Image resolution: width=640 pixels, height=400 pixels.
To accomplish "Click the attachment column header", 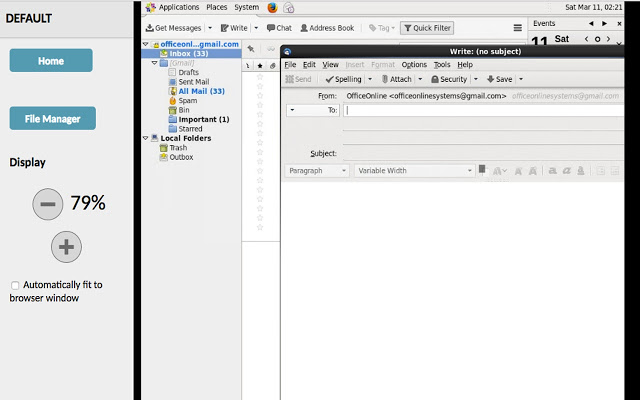I will point(272,66).
